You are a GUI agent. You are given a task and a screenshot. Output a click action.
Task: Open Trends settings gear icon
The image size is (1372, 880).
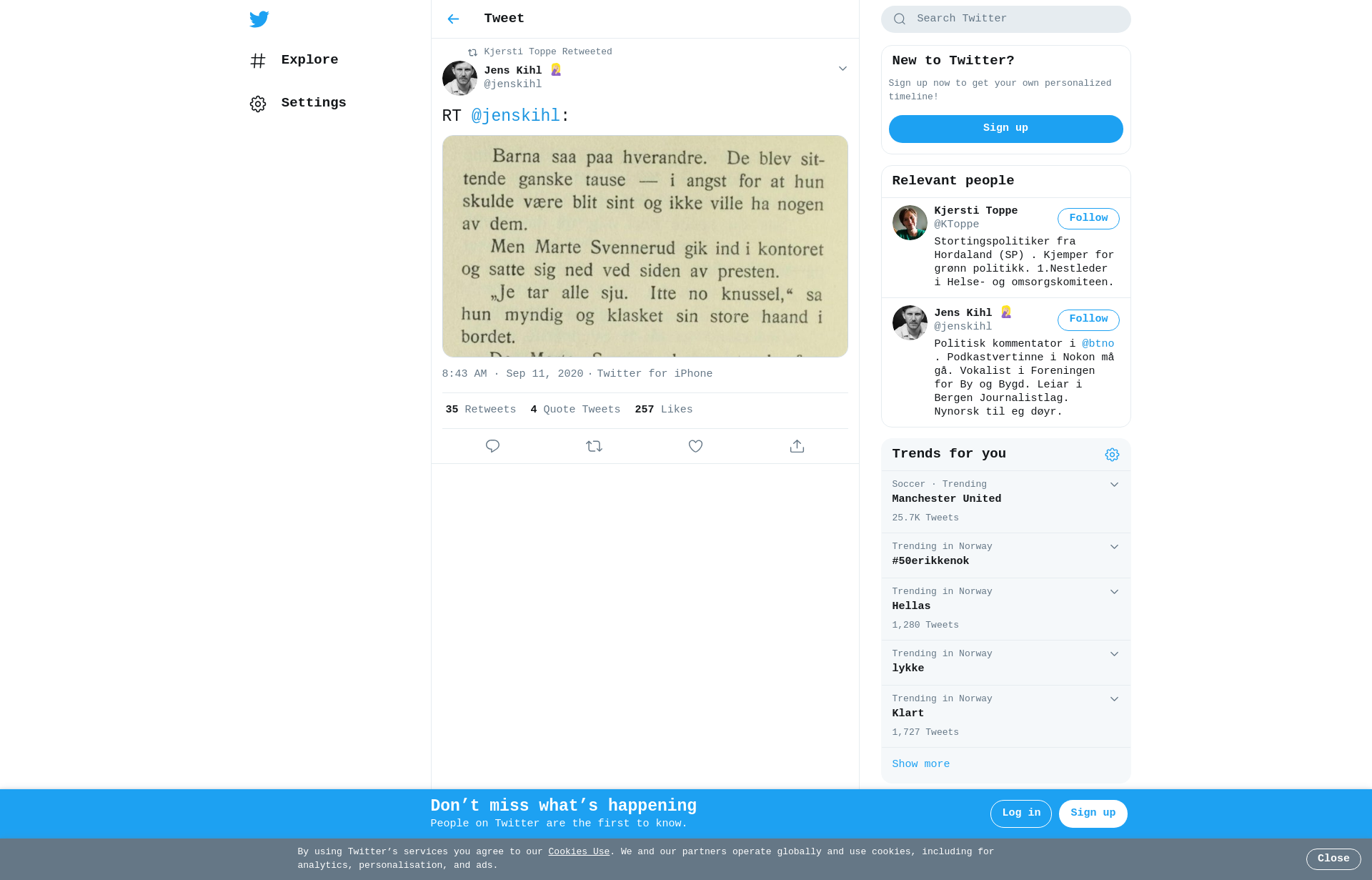coord(1112,455)
